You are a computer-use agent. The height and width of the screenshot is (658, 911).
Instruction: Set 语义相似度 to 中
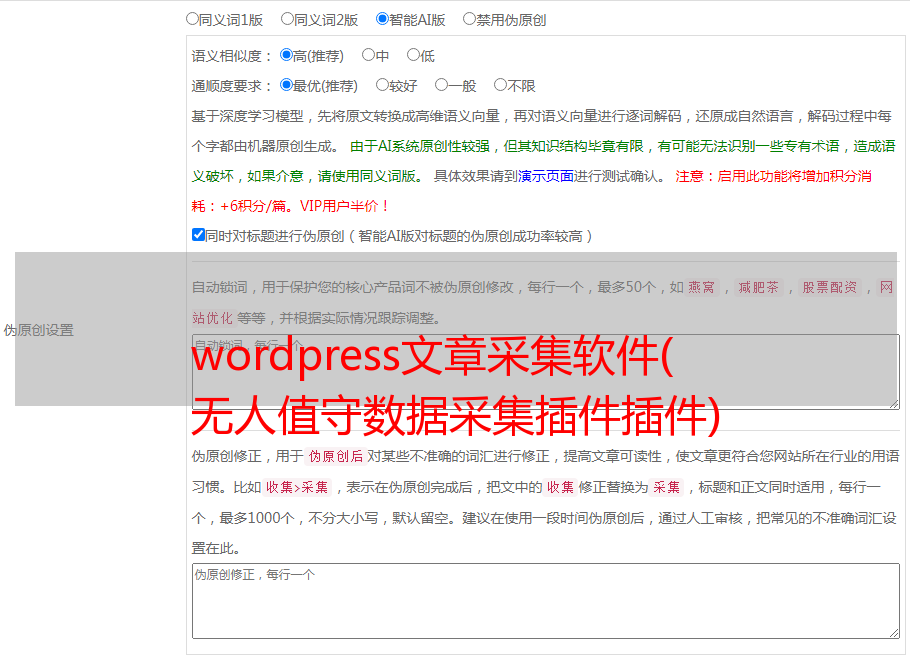click(368, 55)
